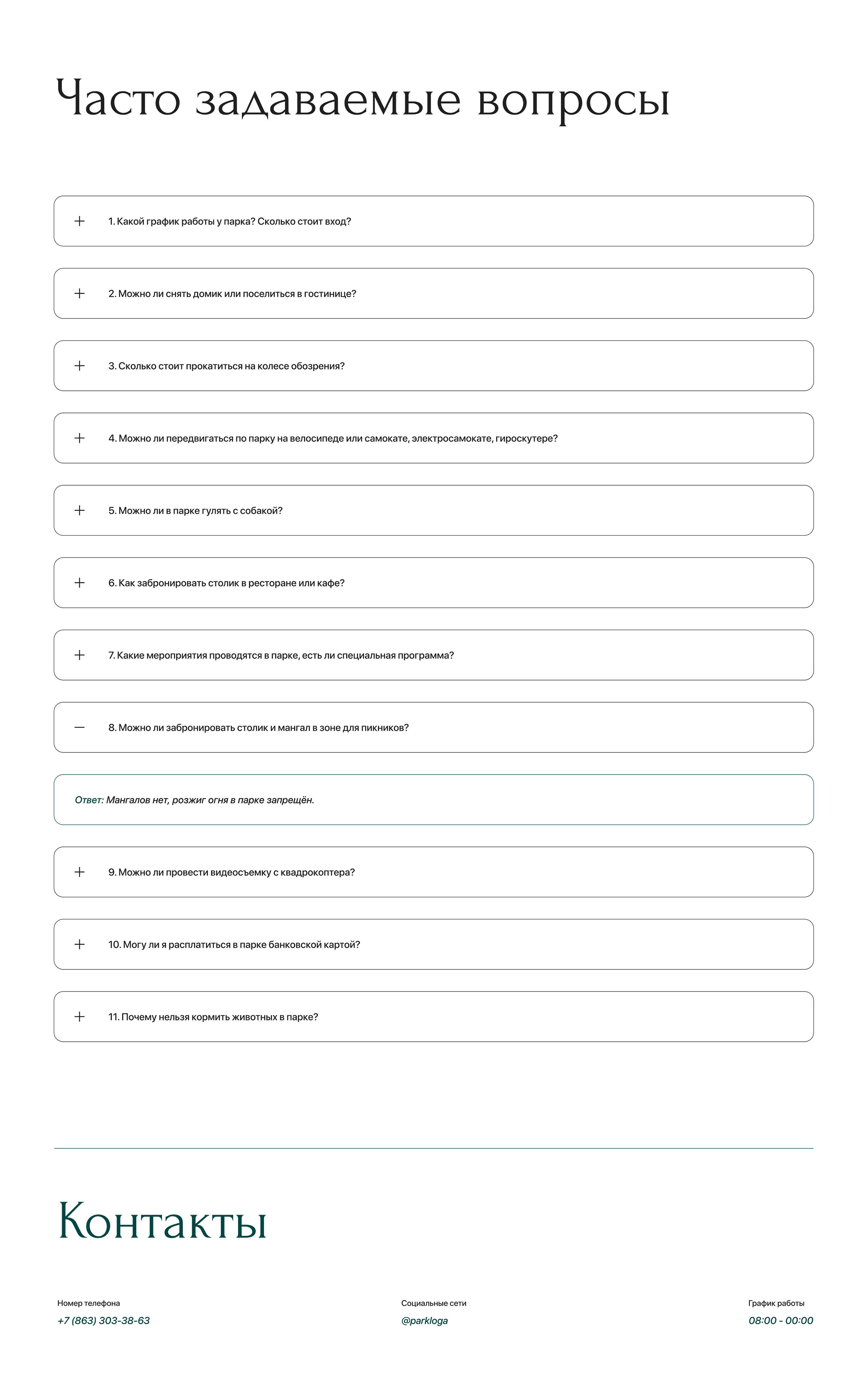Call the phone number +7 (863) 303-38-63
Screen dimensions: 868x1379
pos(104,1321)
